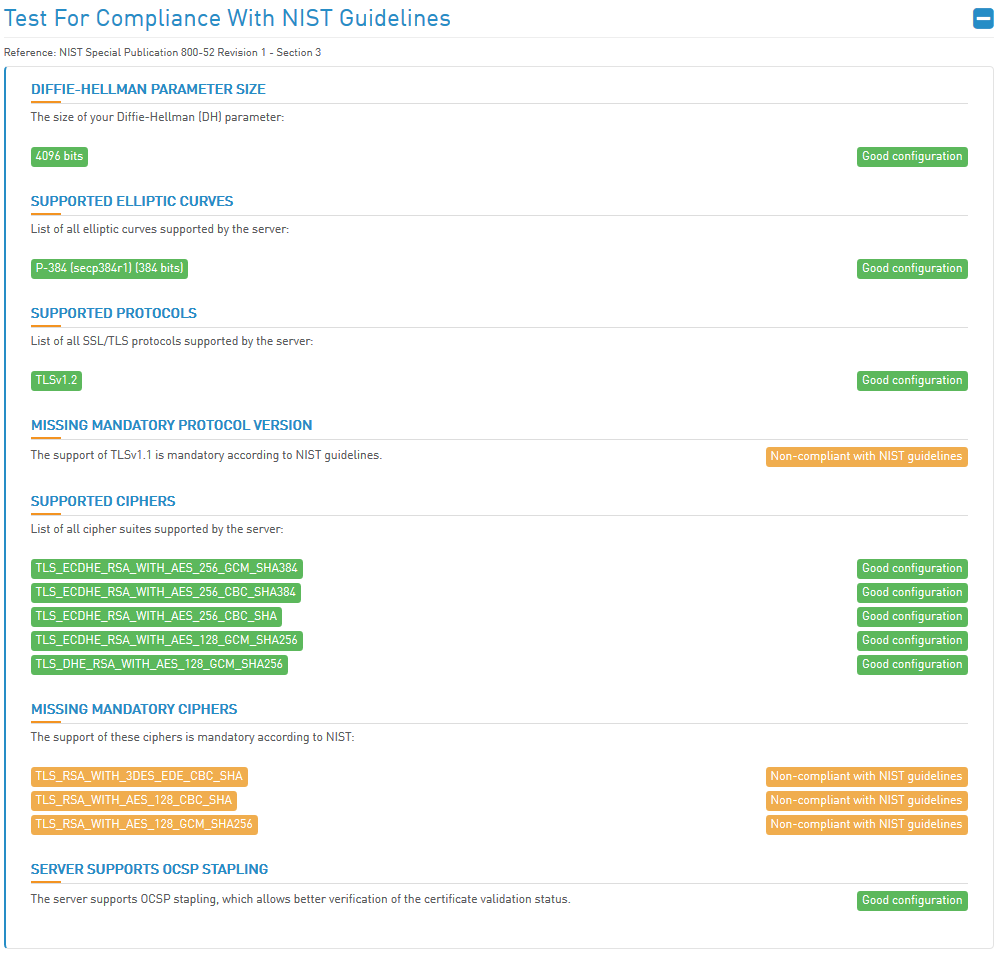Select the TLS_ECDHE_RSA_WITH_AES_256_CBC_SHA cipher
This screenshot has height=956, width=1000.
click(x=156, y=616)
